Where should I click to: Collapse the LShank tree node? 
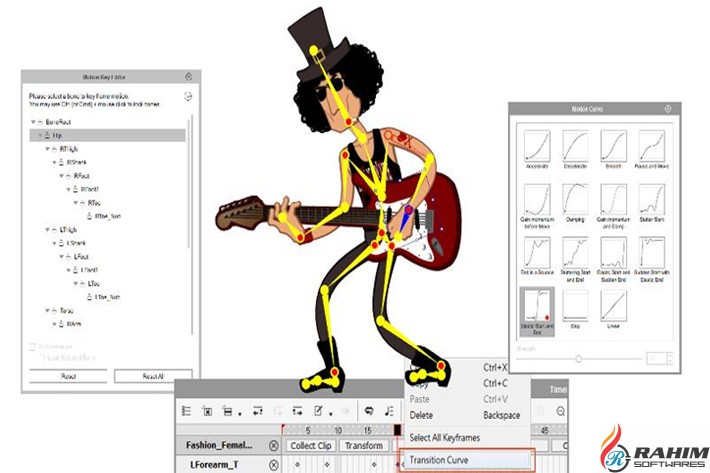[54, 243]
